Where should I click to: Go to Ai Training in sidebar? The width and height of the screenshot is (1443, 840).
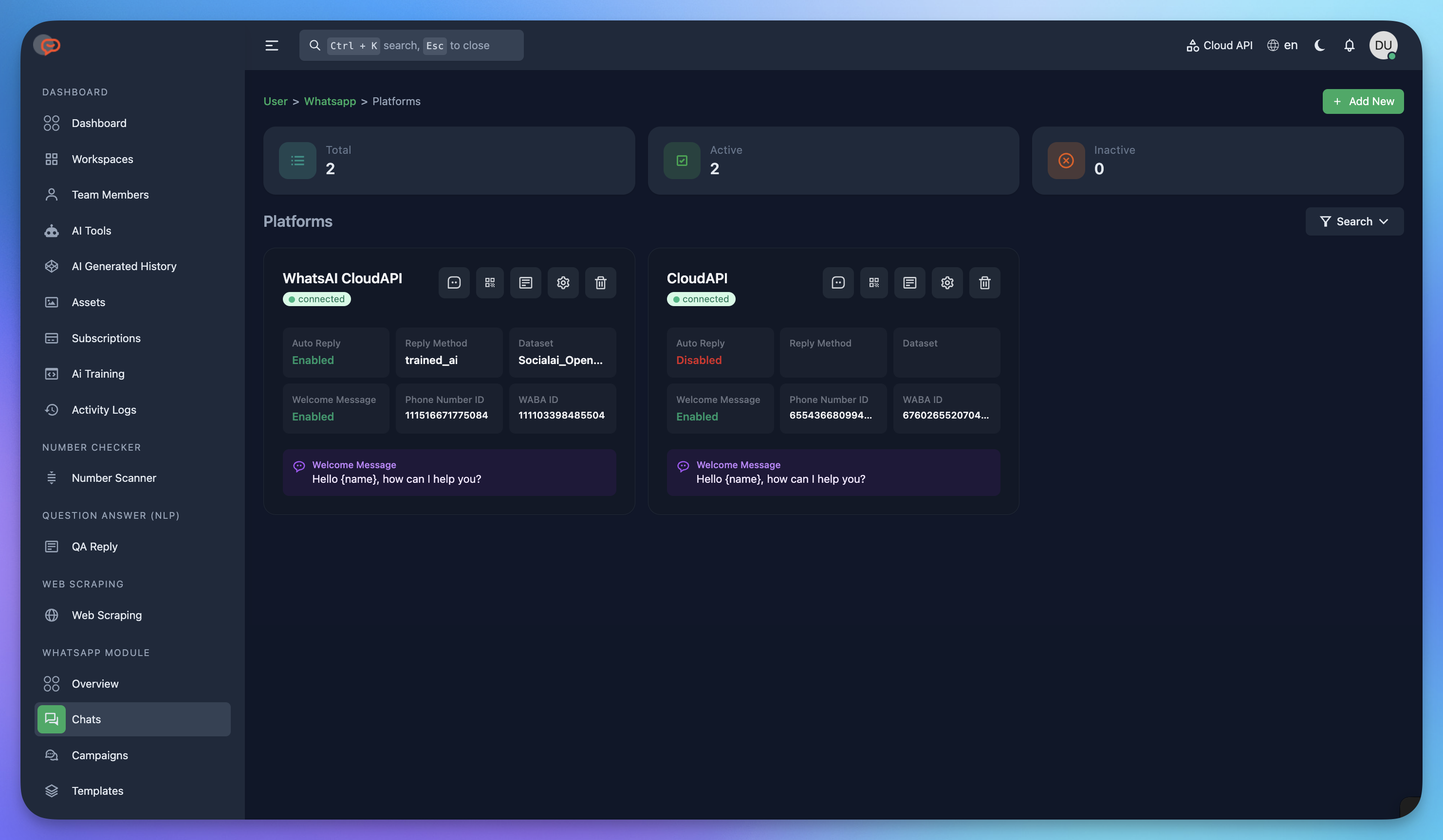(x=98, y=374)
